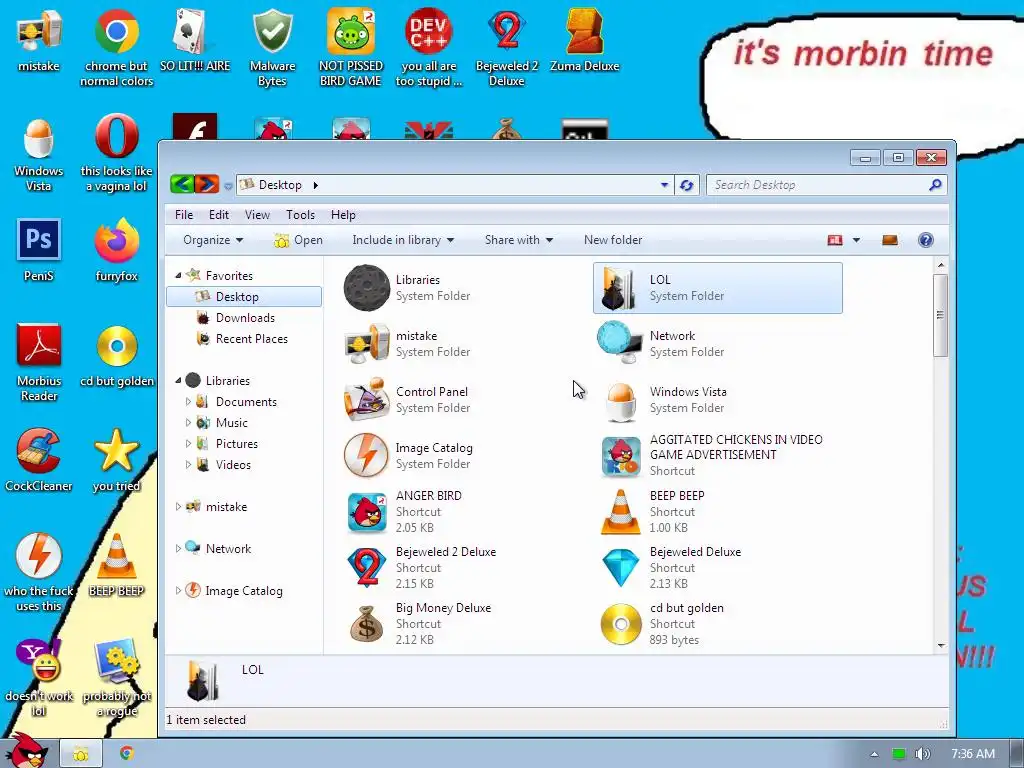Image resolution: width=1024 pixels, height=768 pixels.
Task: Expand the Music library node
Action: (188, 423)
